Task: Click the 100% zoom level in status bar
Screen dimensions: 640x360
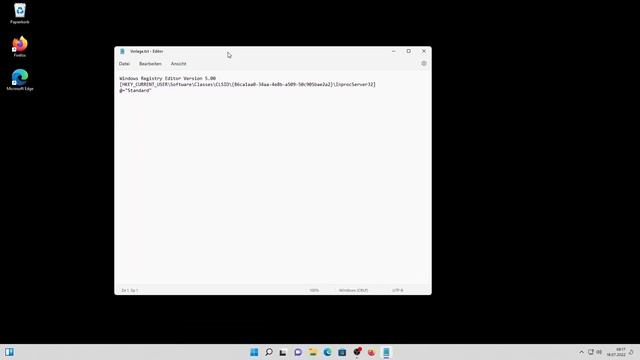Action: pos(314,290)
